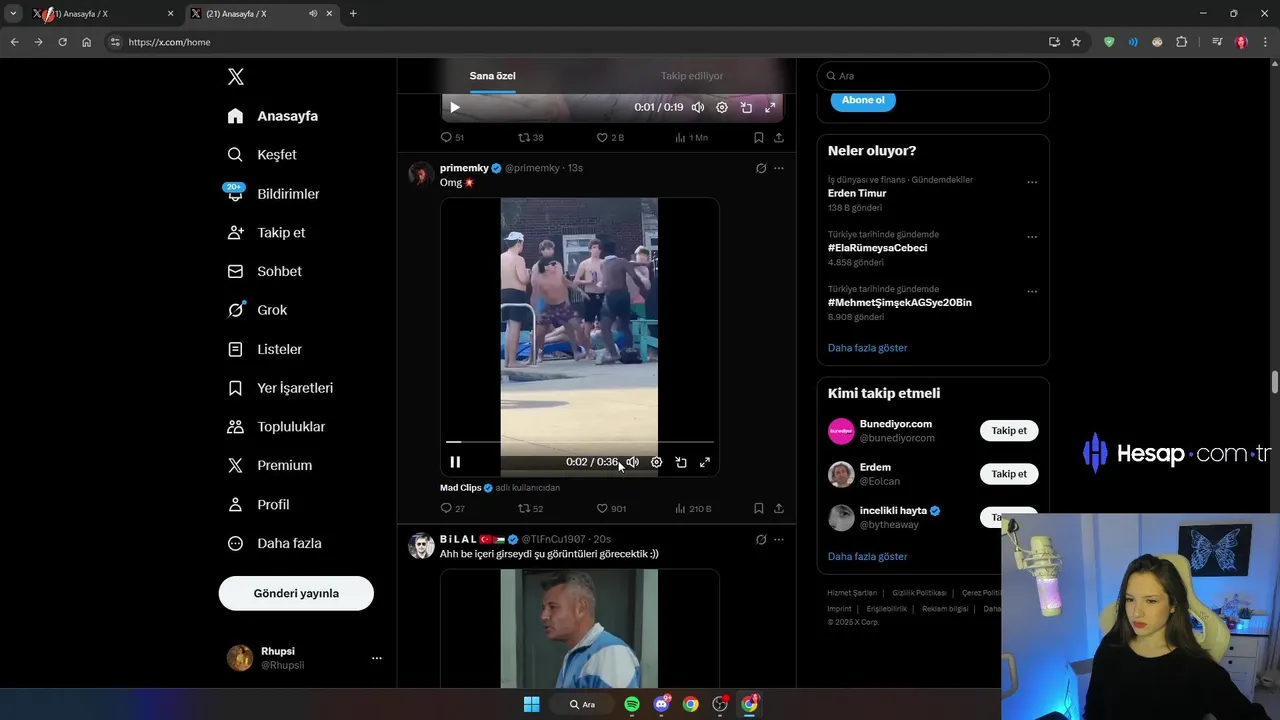Show more trends Daha fazla göster
The image size is (1280, 720).
click(x=868, y=348)
